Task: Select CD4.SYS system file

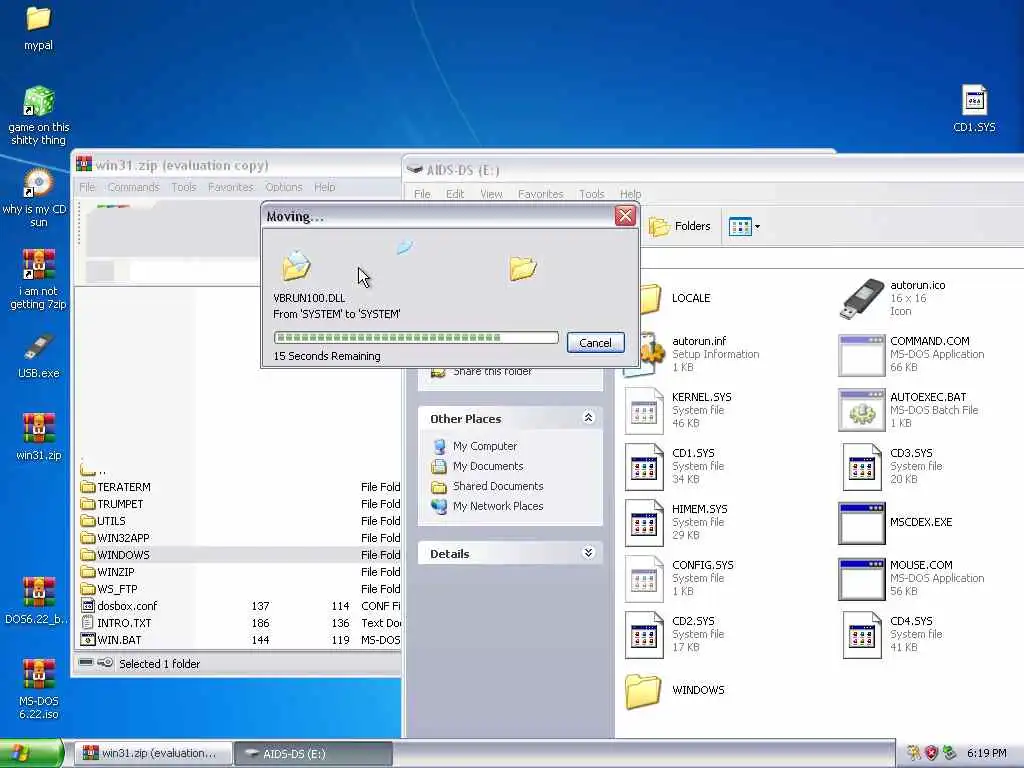Action: pyautogui.click(x=892, y=634)
